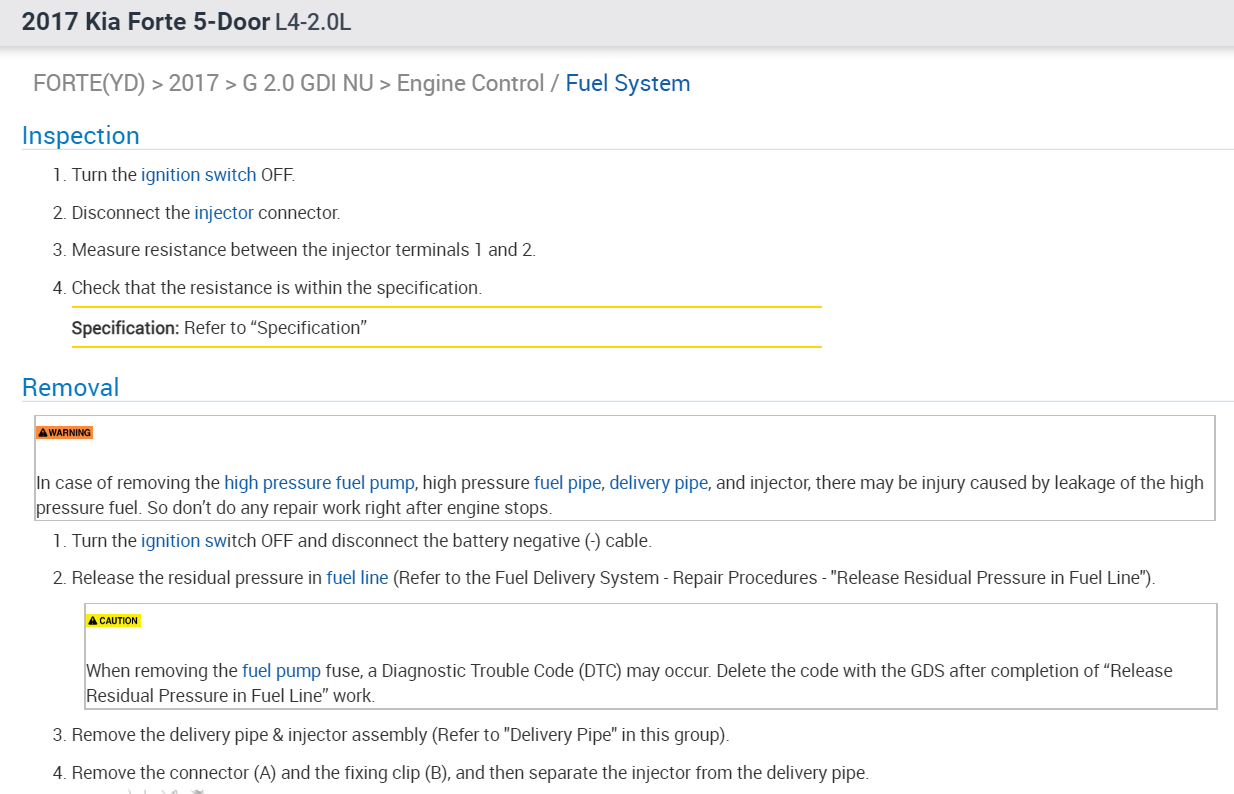Screen dimensions: 1234x794
Task: Select the Inspection section heading
Action: point(81,136)
